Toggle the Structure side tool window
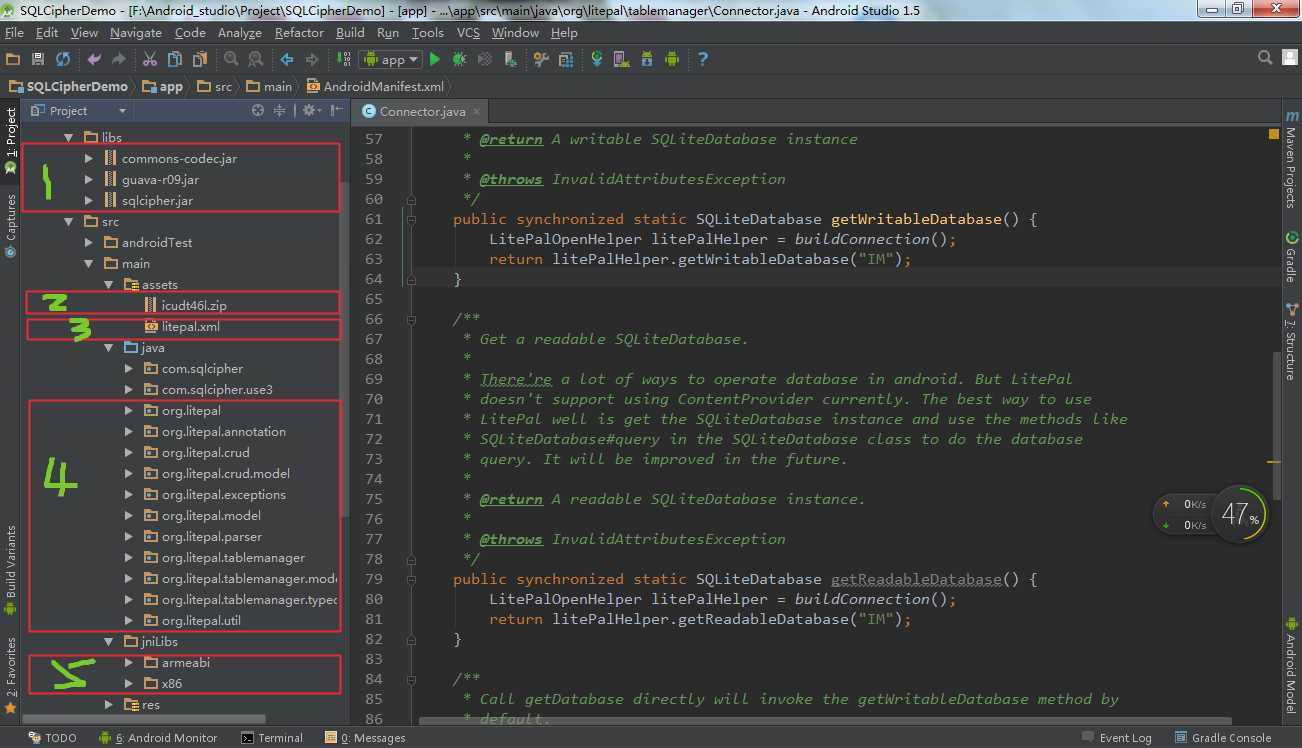 [1290, 342]
